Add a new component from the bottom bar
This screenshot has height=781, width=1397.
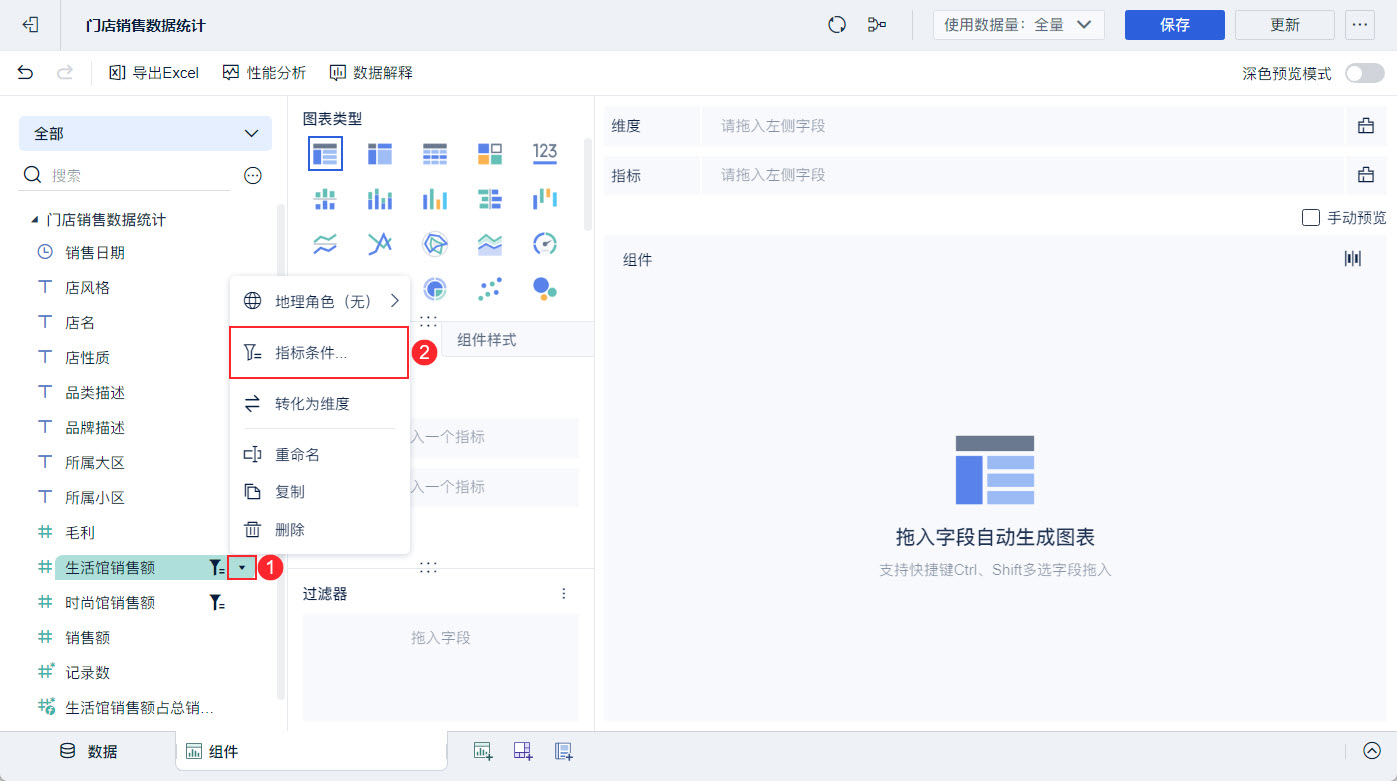pos(483,752)
